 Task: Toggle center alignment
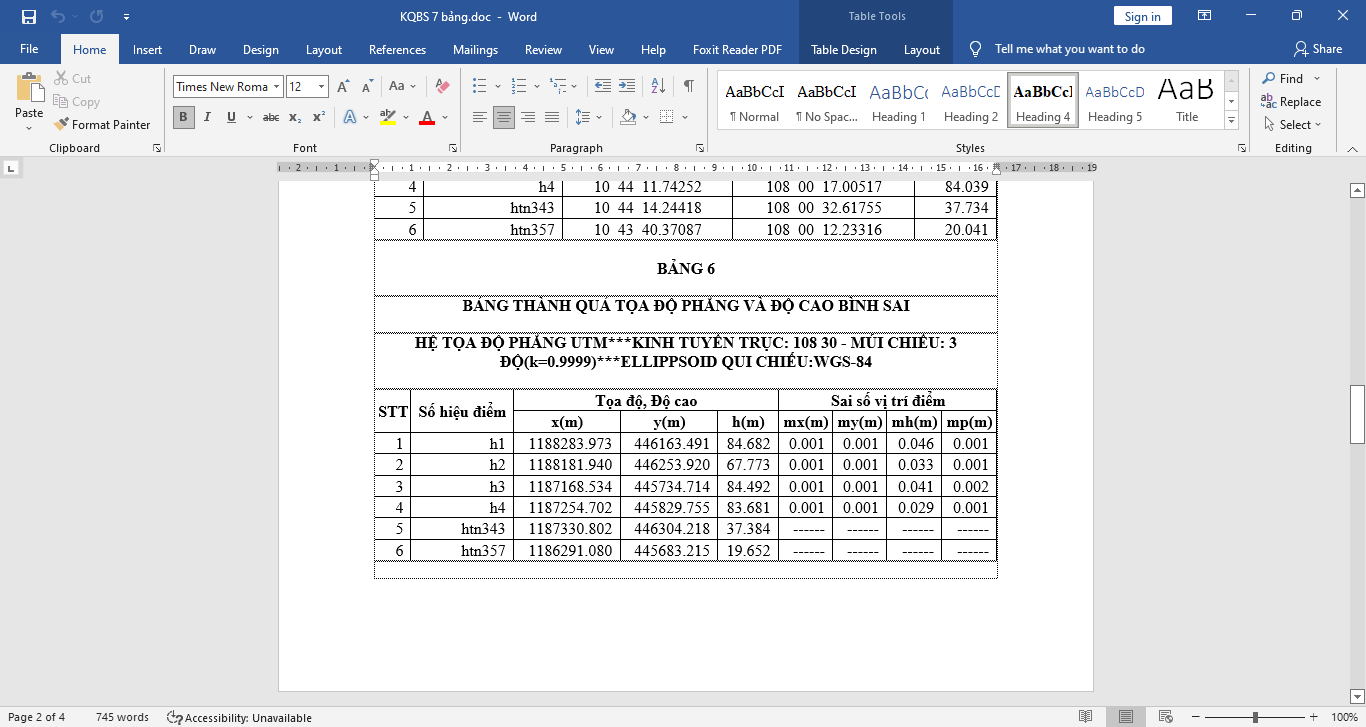point(504,117)
